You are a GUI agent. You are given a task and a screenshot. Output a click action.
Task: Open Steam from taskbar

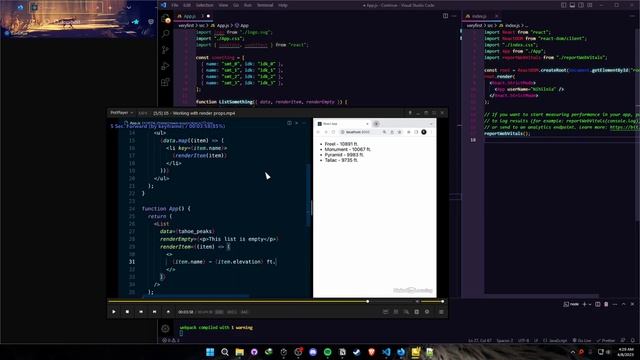357,352
